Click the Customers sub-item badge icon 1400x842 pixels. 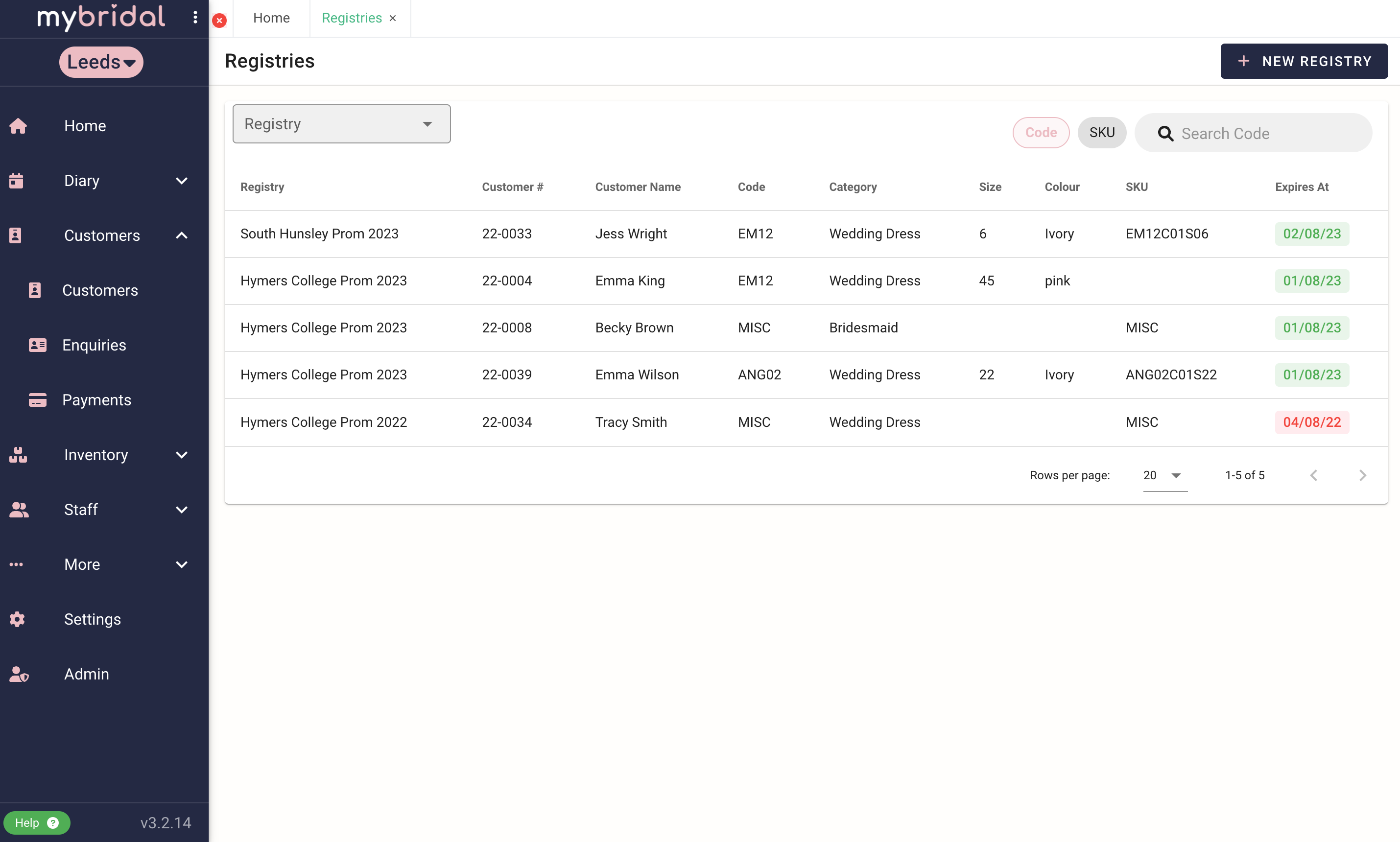[35, 290]
